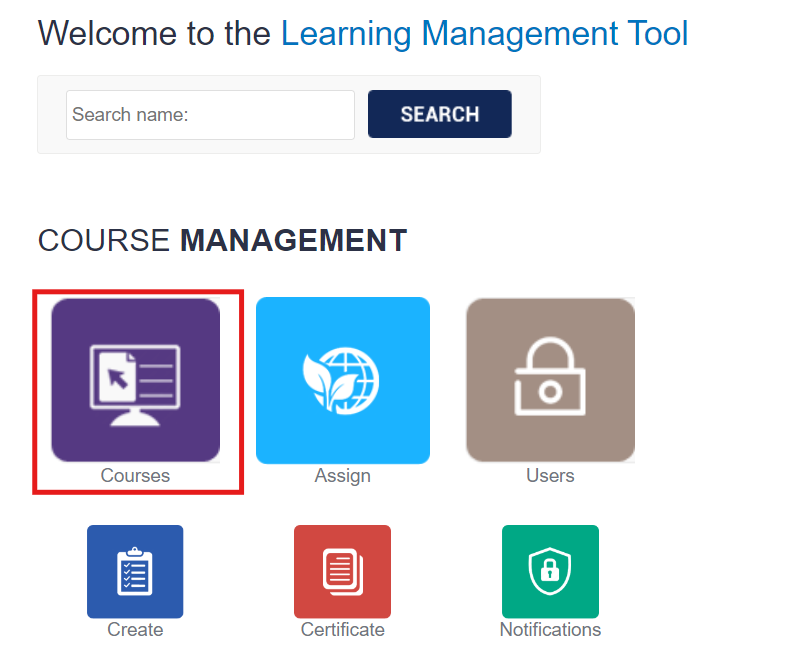Click the word COURSE in the heading
This screenshot has height=667, width=805.
104,241
